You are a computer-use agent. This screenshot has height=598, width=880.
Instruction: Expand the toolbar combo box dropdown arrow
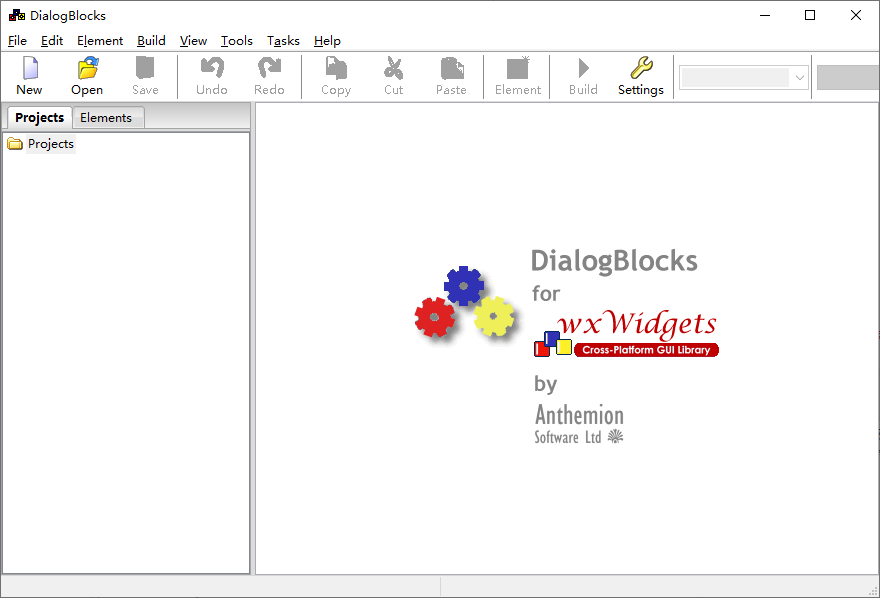[x=800, y=78]
